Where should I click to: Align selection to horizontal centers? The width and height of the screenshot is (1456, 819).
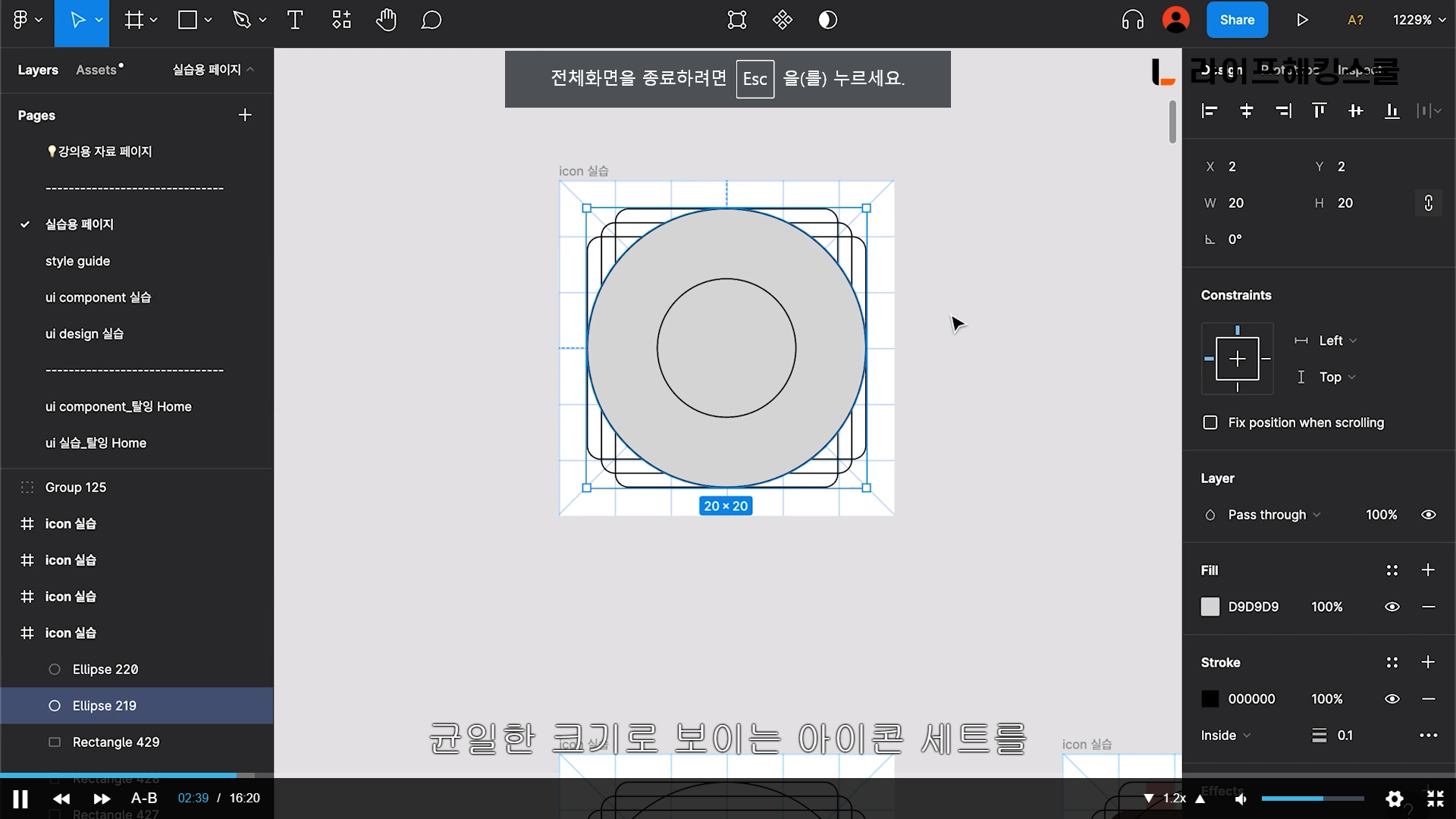tap(1246, 111)
